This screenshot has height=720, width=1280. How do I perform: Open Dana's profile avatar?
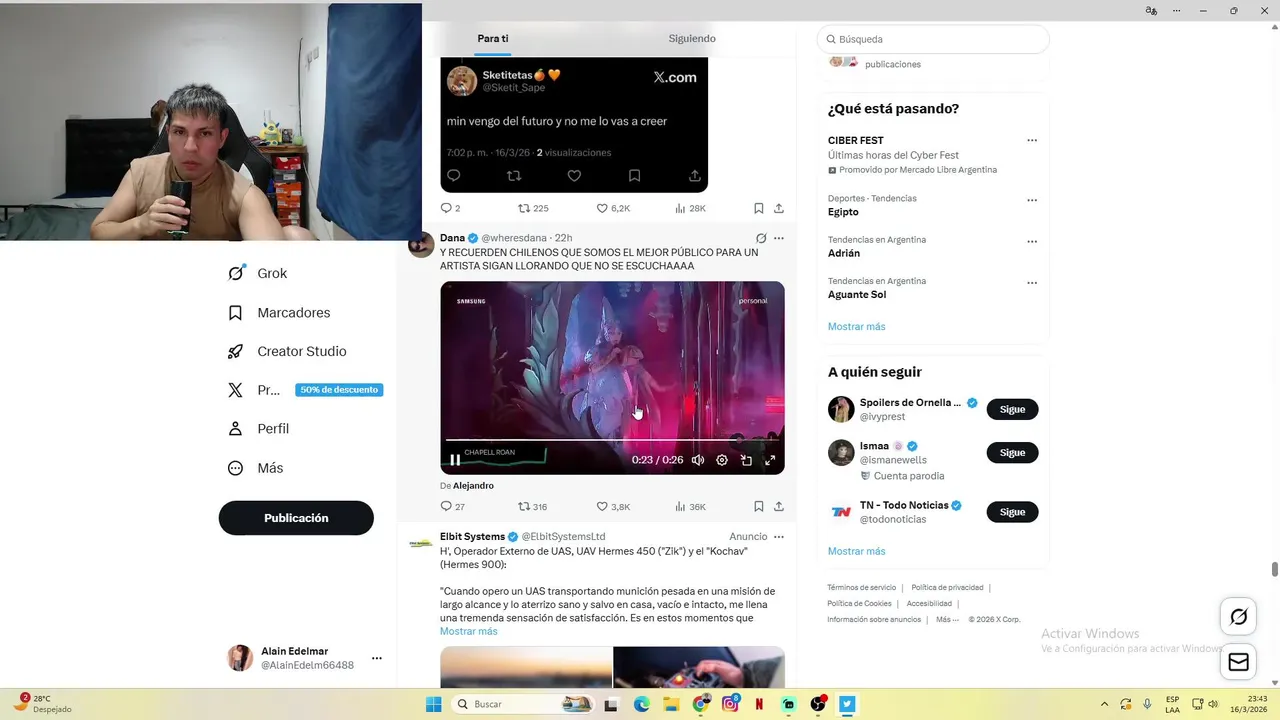[421, 244]
